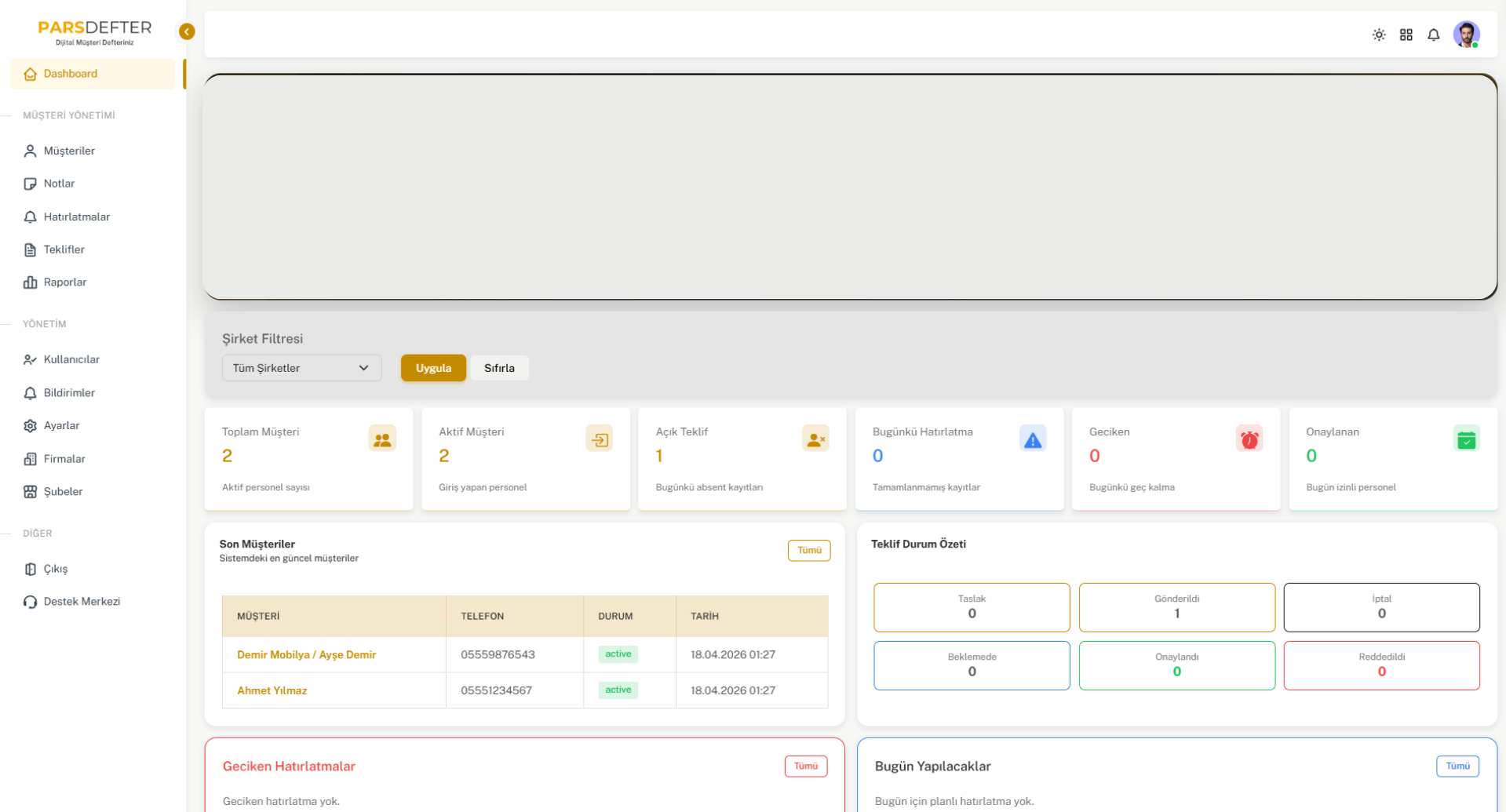Screen dimensions: 1506x812
Task: Open Şubeler from the sidebar
Action: (63, 491)
